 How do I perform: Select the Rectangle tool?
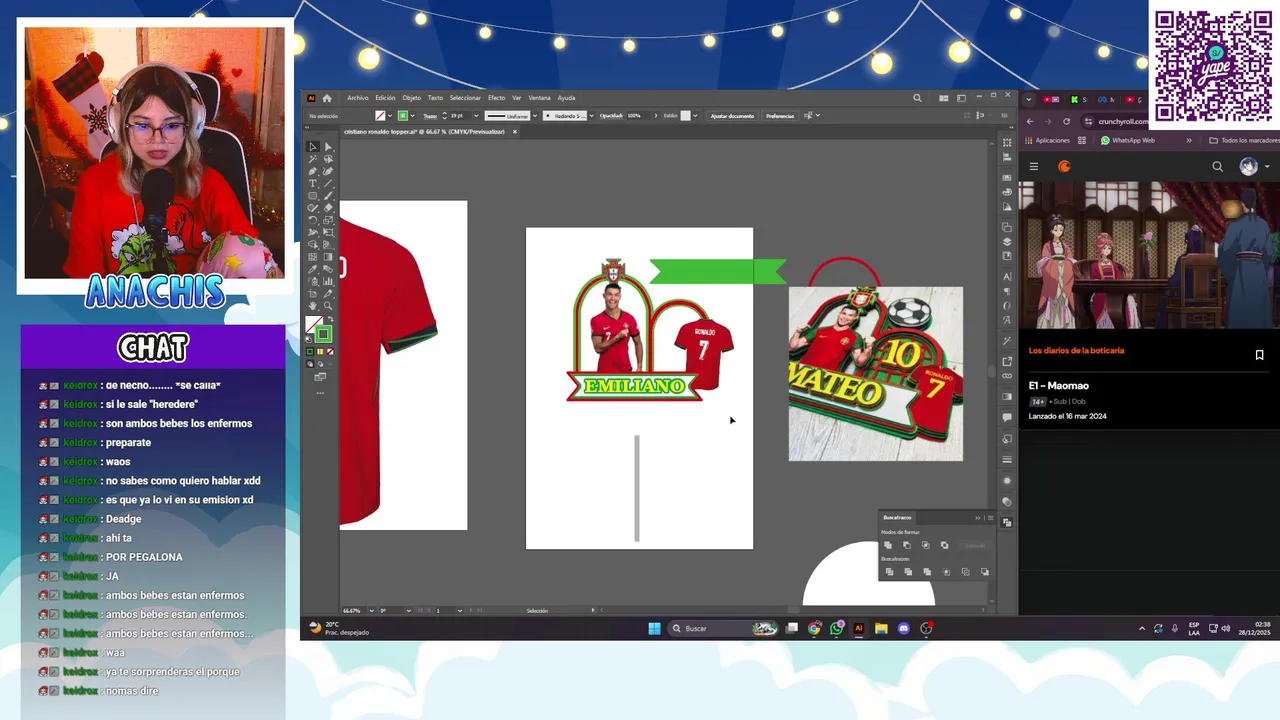point(313,195)
